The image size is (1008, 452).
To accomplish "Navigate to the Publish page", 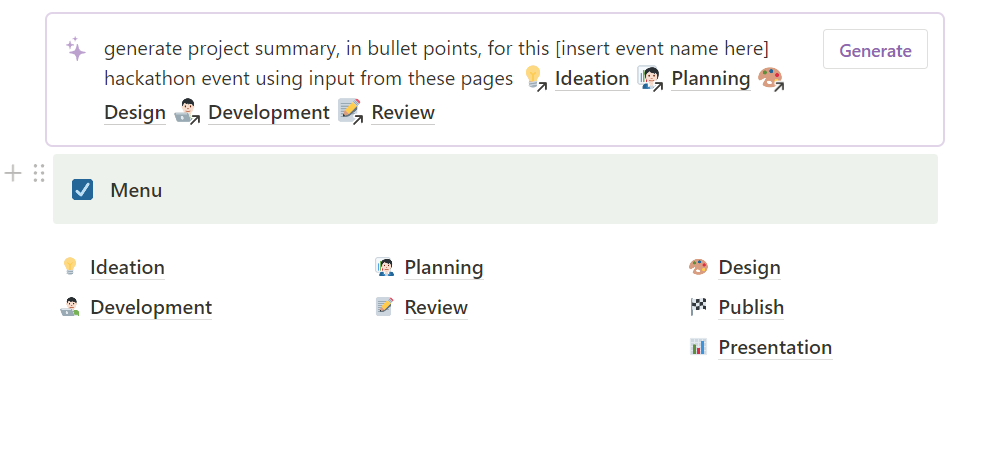I will point(751,307).
